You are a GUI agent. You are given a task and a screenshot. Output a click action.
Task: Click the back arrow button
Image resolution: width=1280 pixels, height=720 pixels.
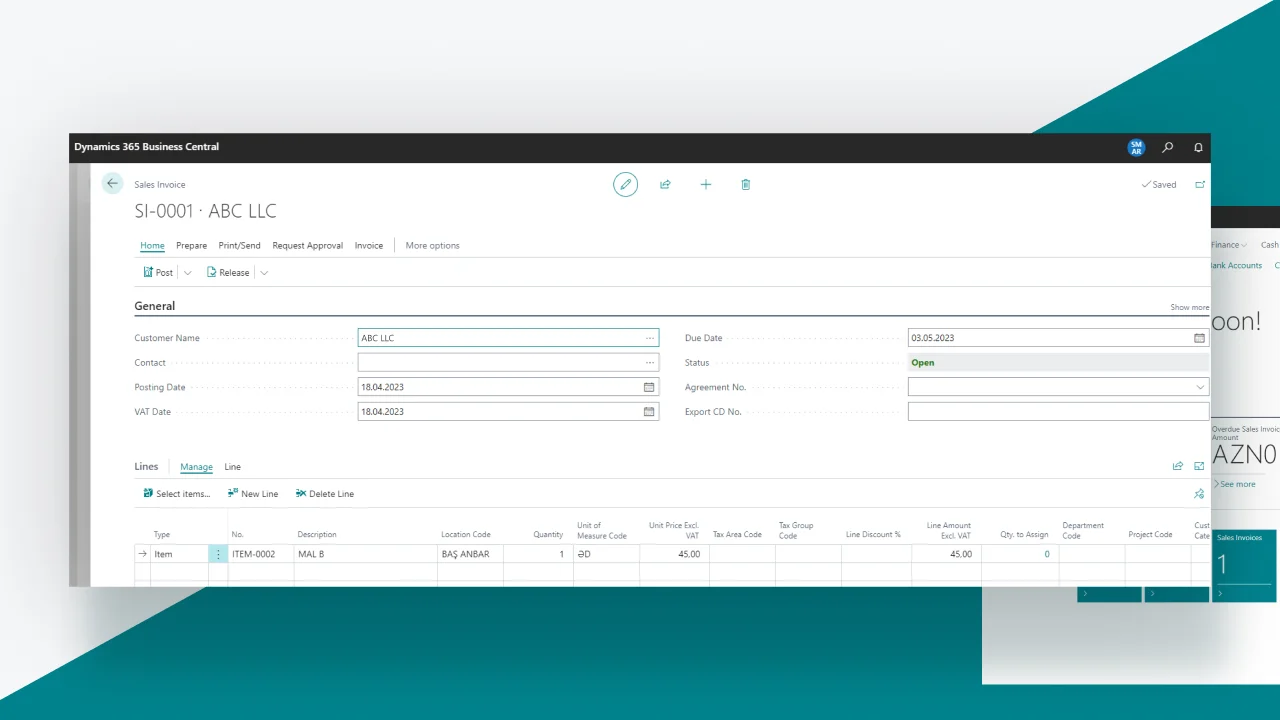pos(112,184)
